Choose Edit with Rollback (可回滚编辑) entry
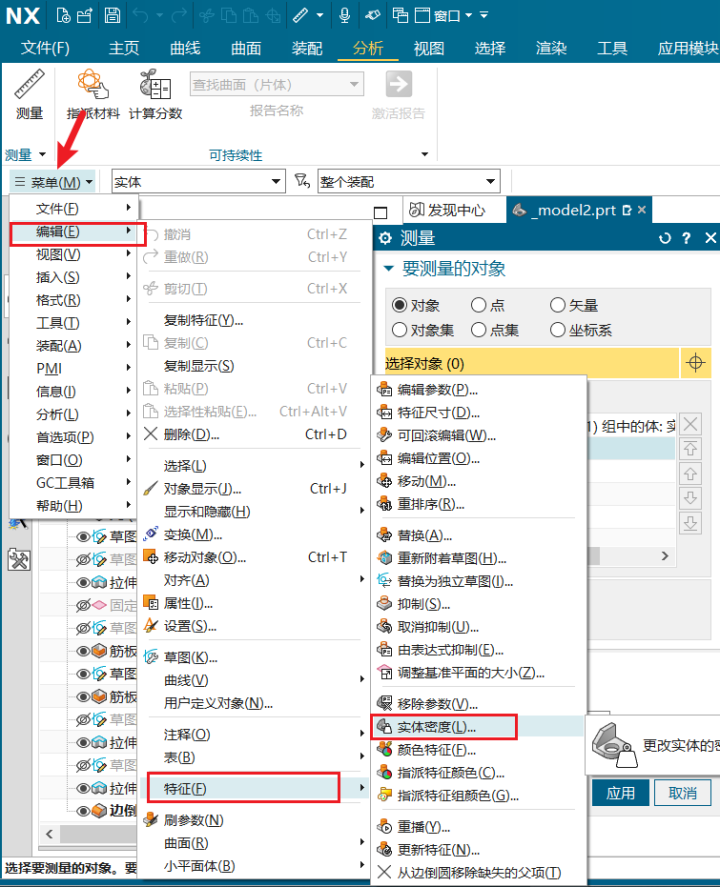 446,436
